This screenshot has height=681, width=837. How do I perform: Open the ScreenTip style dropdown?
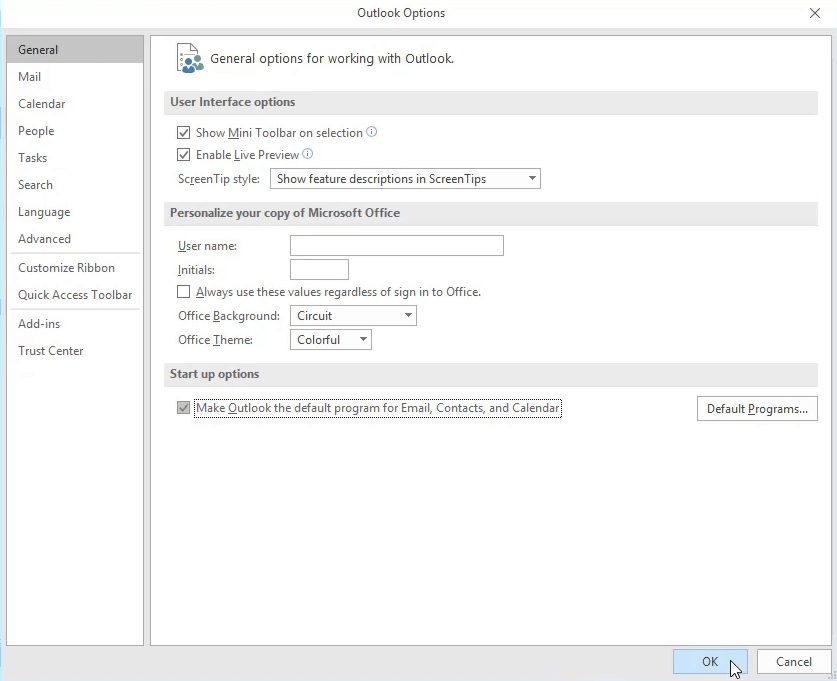tap(405, 178)
